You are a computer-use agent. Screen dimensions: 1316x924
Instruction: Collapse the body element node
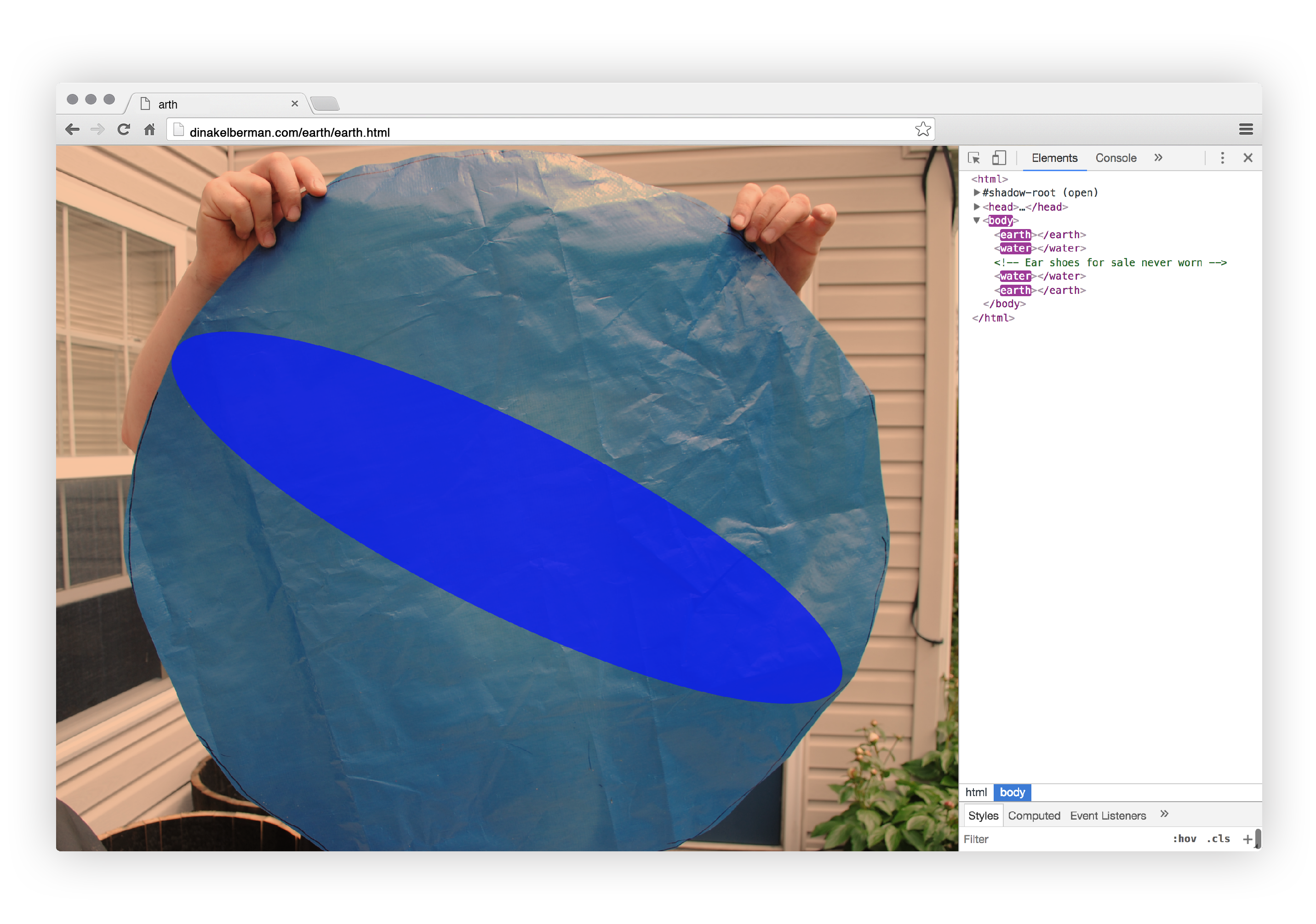pos(977,221)
